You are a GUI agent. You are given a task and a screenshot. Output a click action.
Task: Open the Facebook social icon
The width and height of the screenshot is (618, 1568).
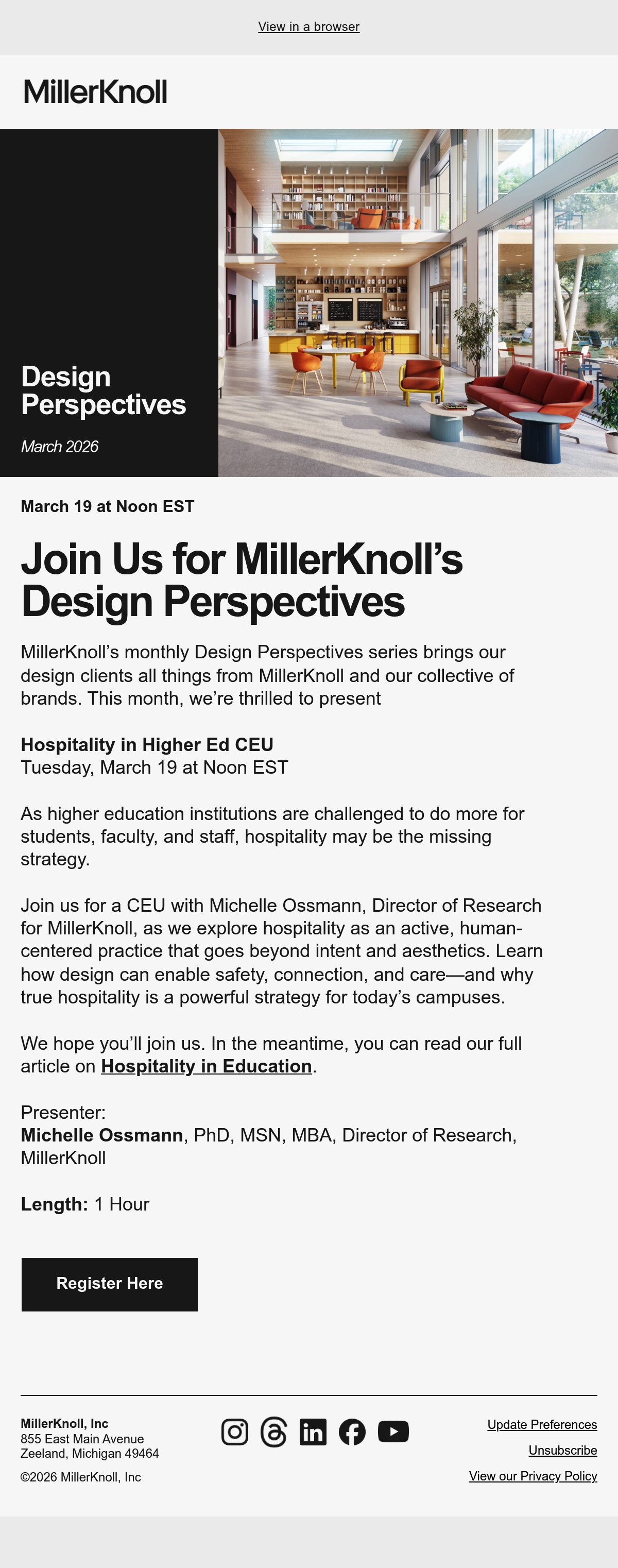pyautogui.click(x=352, y=1431)
